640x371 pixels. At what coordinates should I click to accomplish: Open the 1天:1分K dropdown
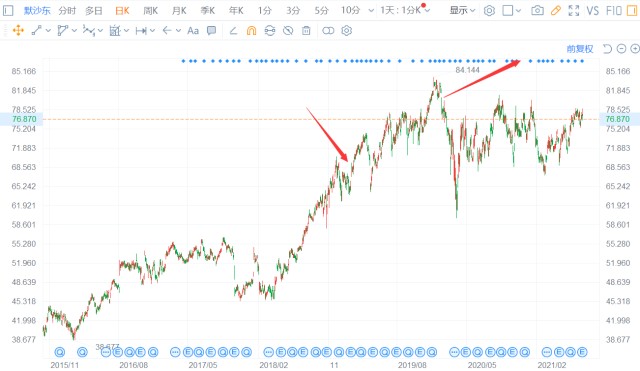405,10
